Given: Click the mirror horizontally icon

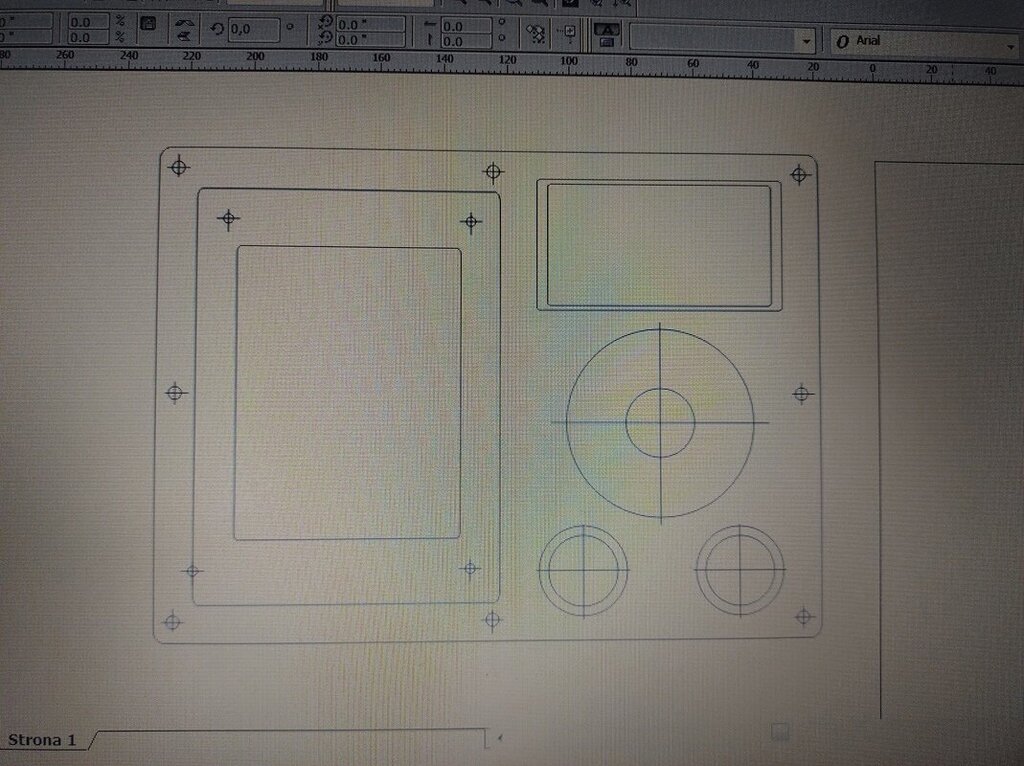Looking at the screenshot, I should coord(183,20).
